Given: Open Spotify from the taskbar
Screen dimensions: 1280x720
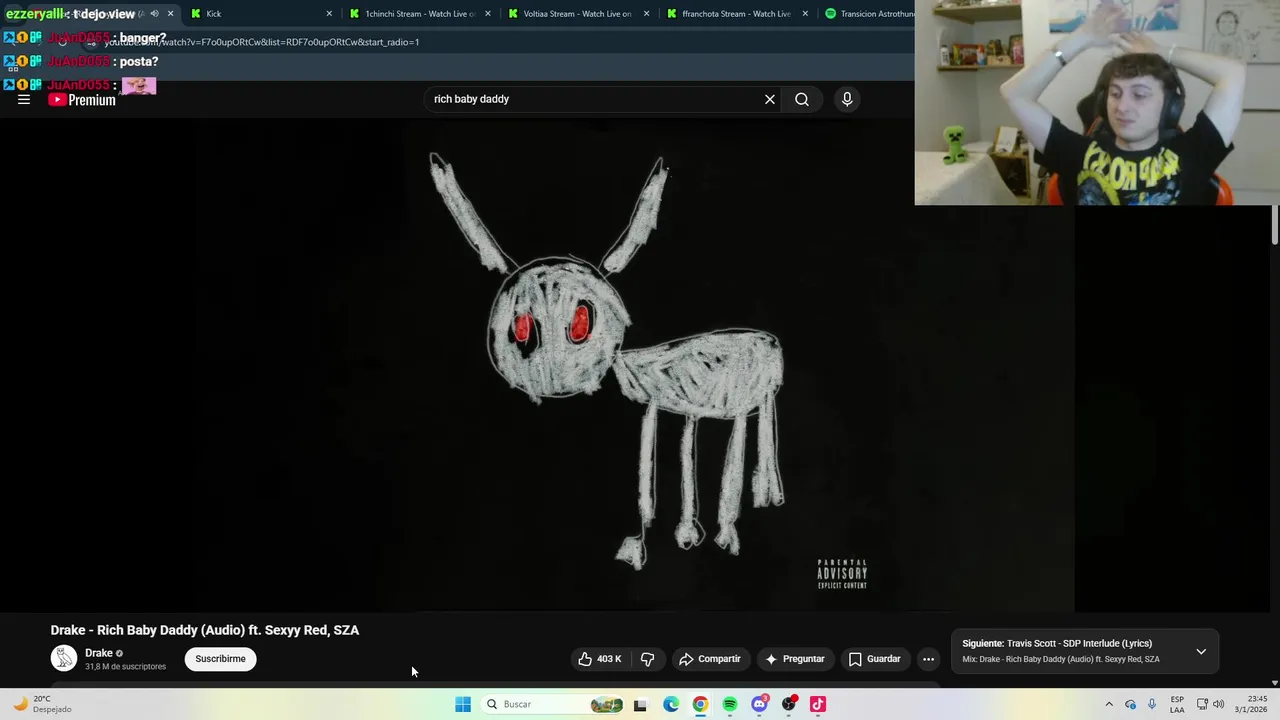Looking at the screenshot, I should coord(730,704).
